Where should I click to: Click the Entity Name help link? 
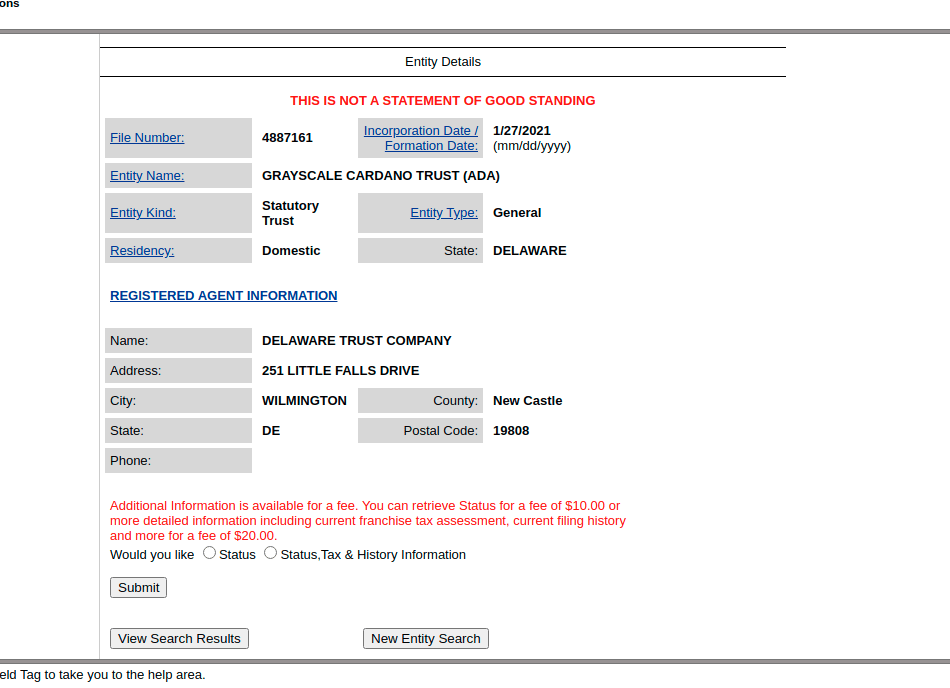click(x=147, y=176)
